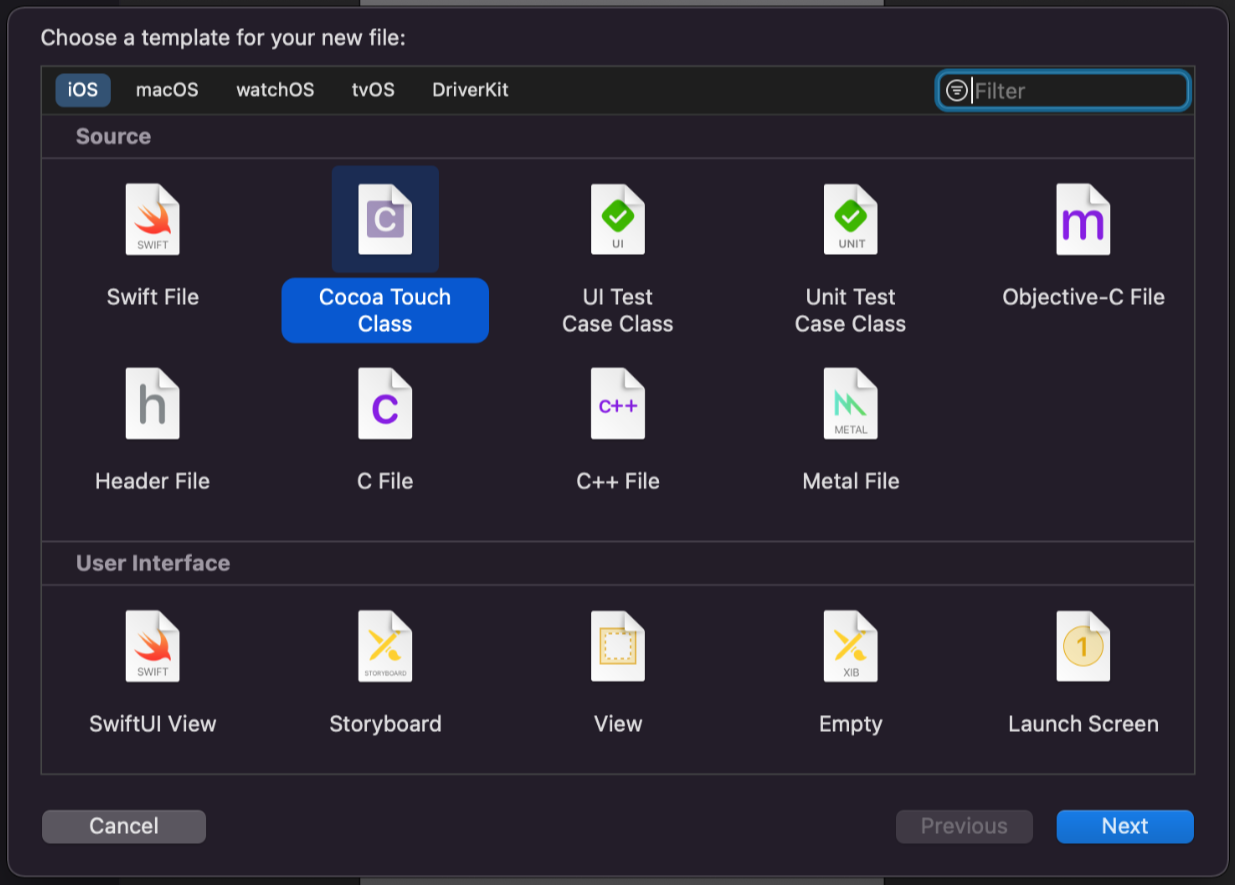Switch to the macOS platform tab
Screen dimensions: 1235x885
(167, 90)
